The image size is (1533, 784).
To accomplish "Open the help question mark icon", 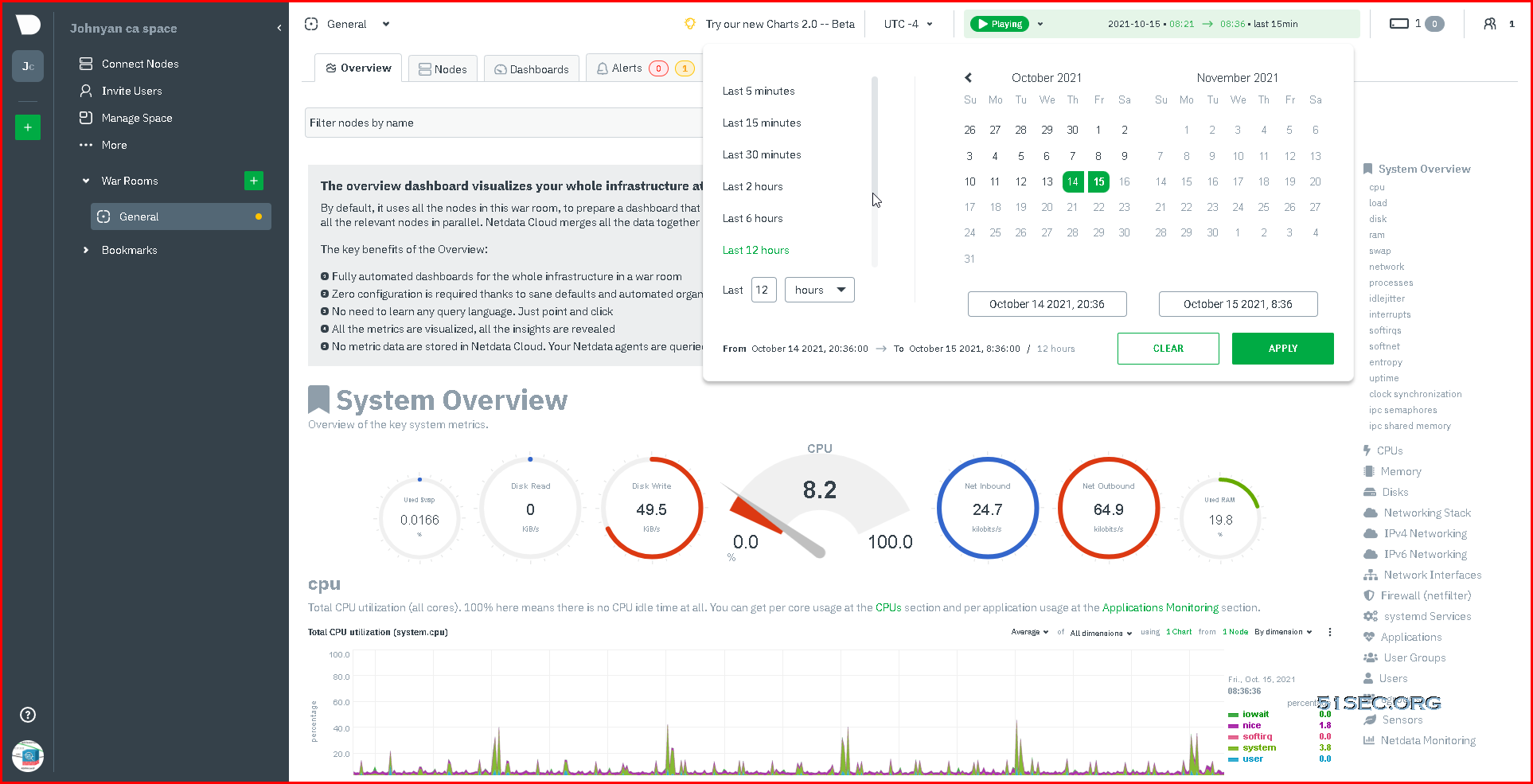I will pos(28,715).
